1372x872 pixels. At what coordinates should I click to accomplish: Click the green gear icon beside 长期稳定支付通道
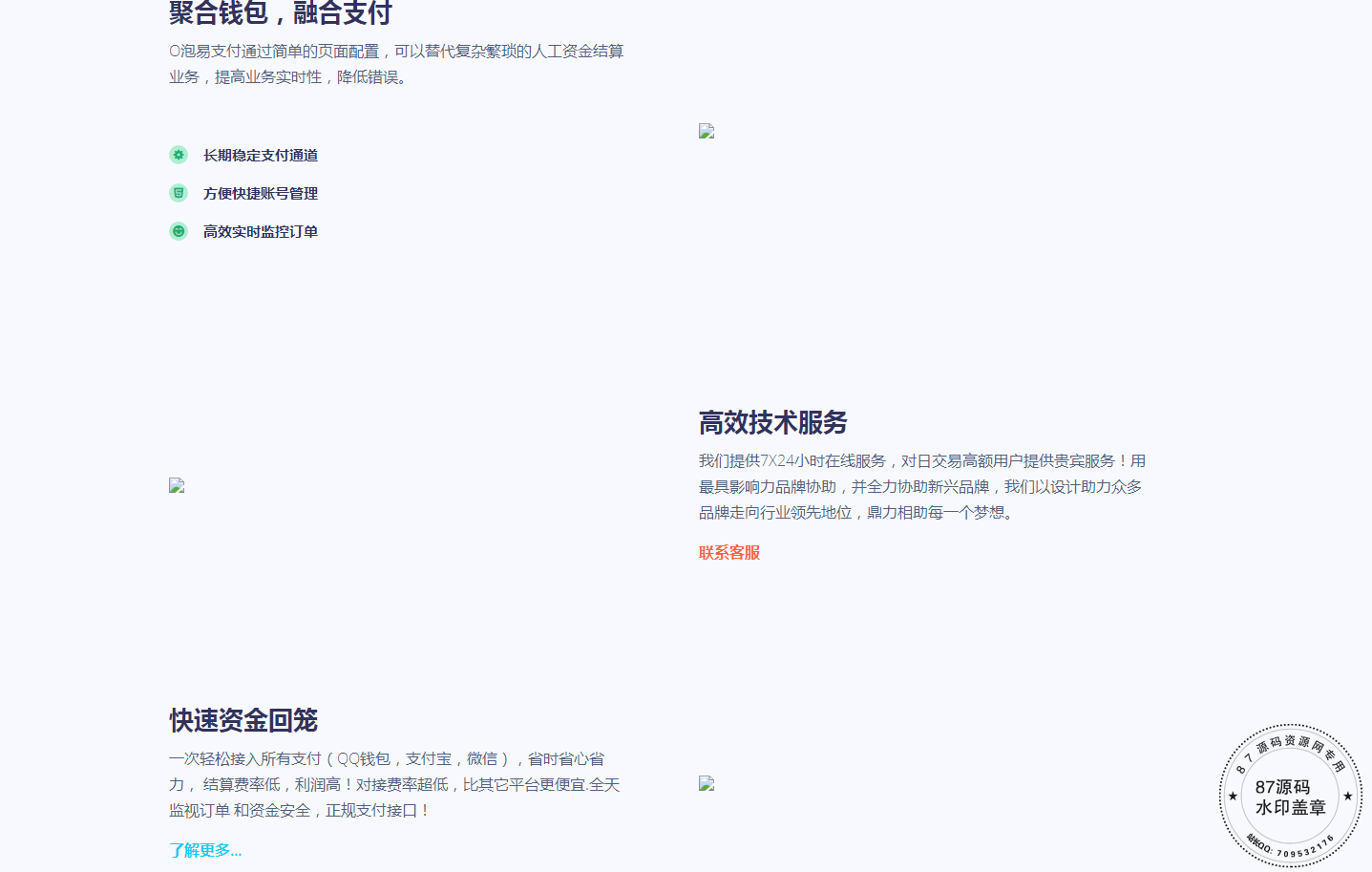click(179, 155)
